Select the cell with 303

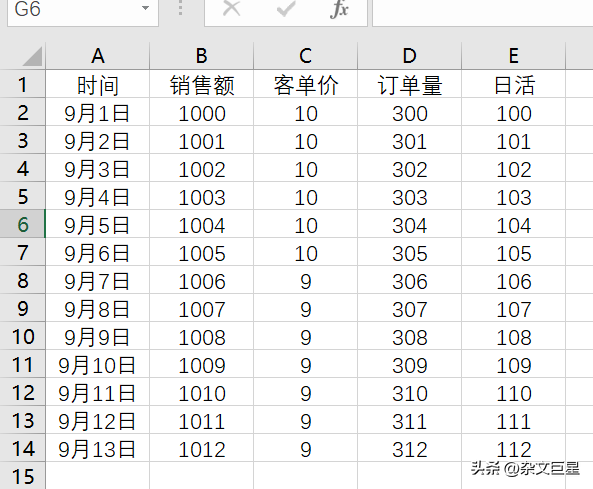pyautogui.click(x=410, y=196)
